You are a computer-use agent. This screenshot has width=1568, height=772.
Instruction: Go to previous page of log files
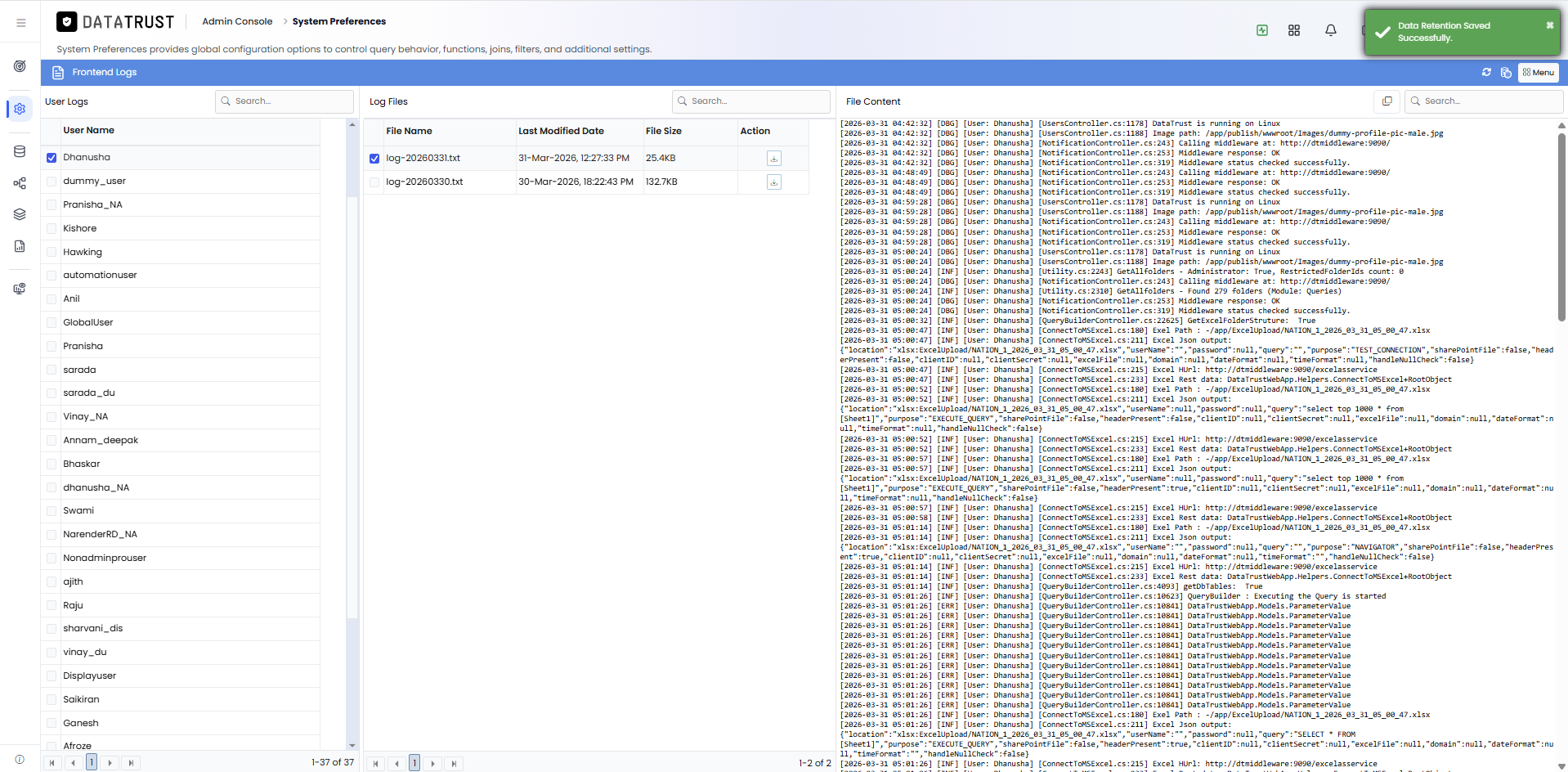(x=396, y=764)
